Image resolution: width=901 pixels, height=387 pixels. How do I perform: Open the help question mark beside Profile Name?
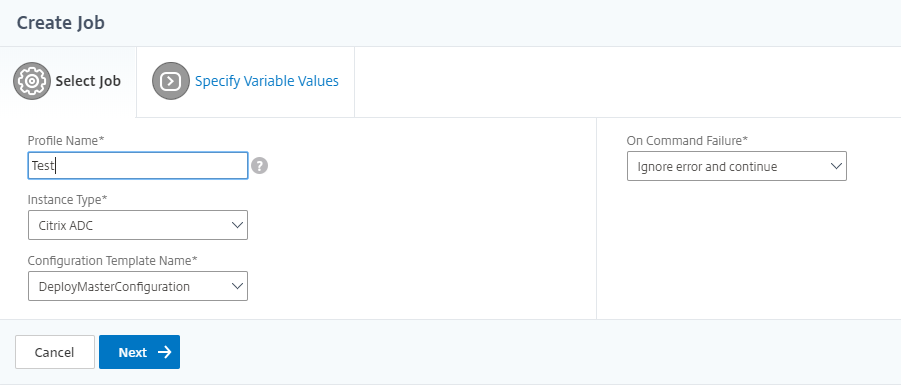260,166
